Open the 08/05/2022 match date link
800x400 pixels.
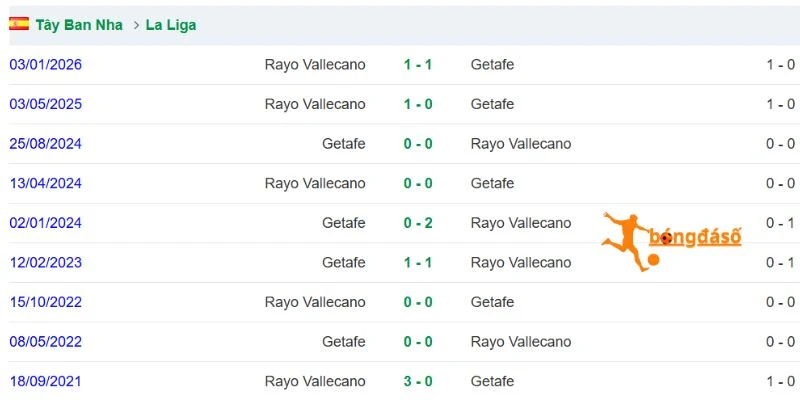click(x=45, y=341)
